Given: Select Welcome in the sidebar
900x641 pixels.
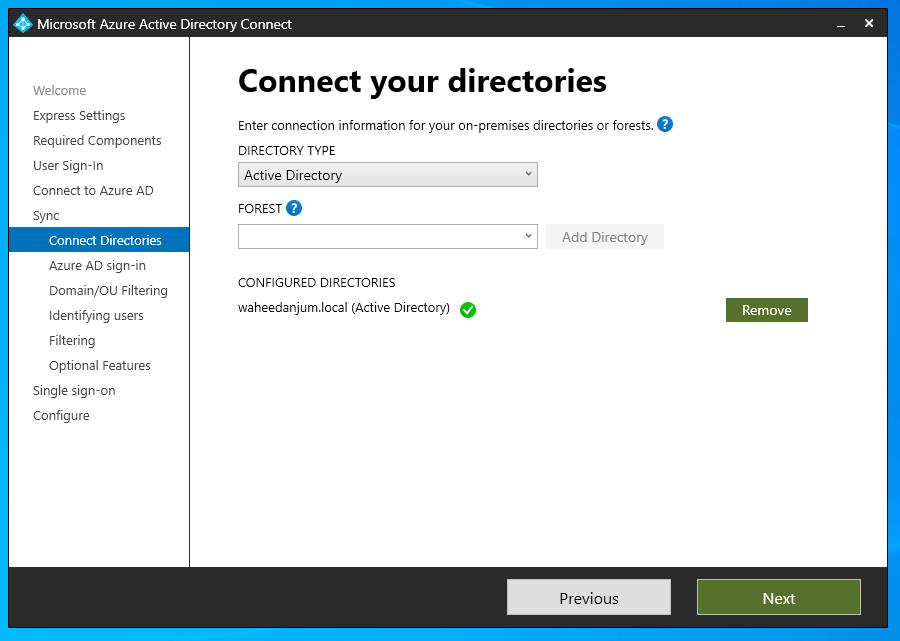Looking at the screenshot, I should point(60,91).
